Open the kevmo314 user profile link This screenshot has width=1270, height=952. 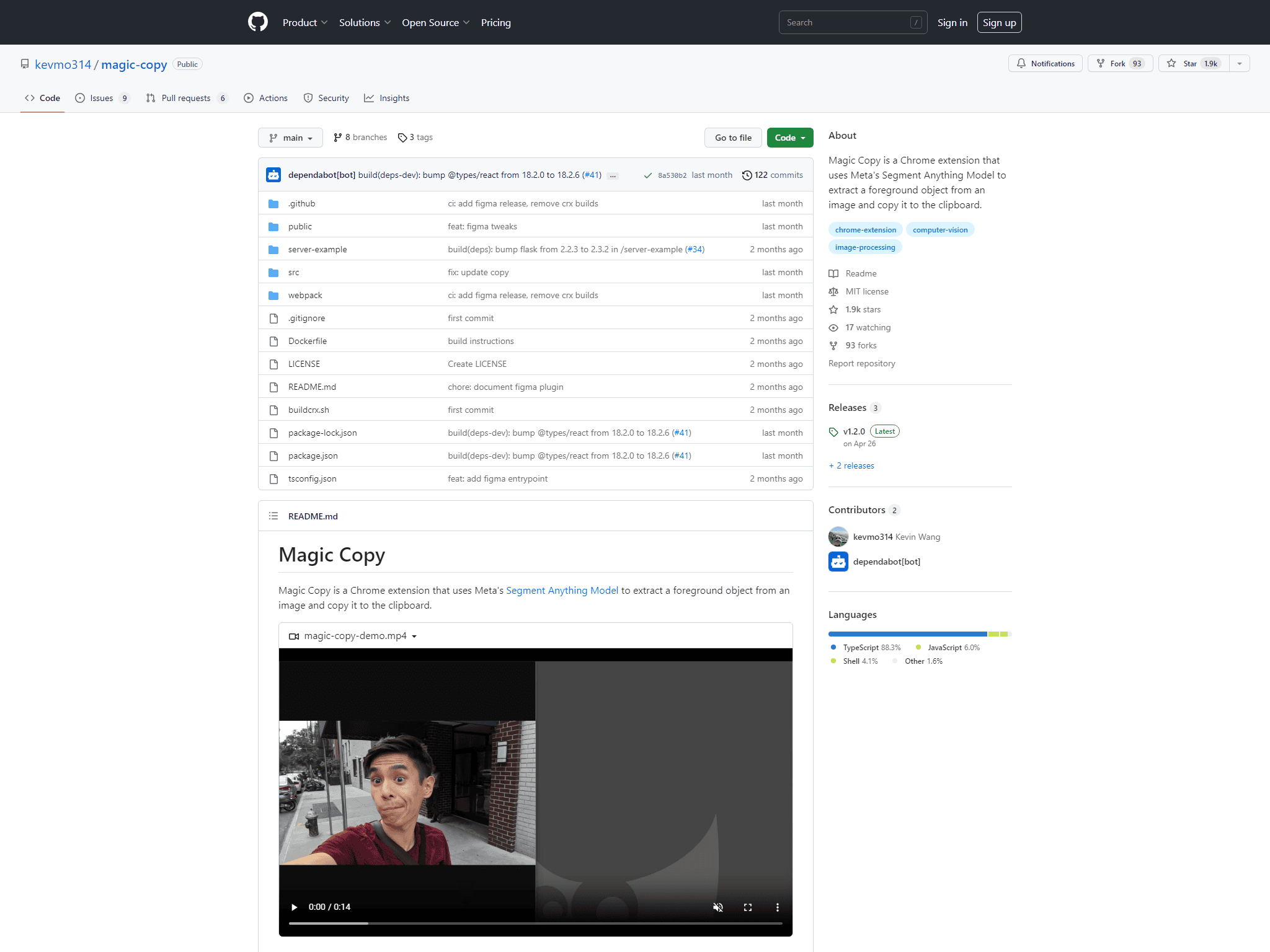(x=63, y=64)
